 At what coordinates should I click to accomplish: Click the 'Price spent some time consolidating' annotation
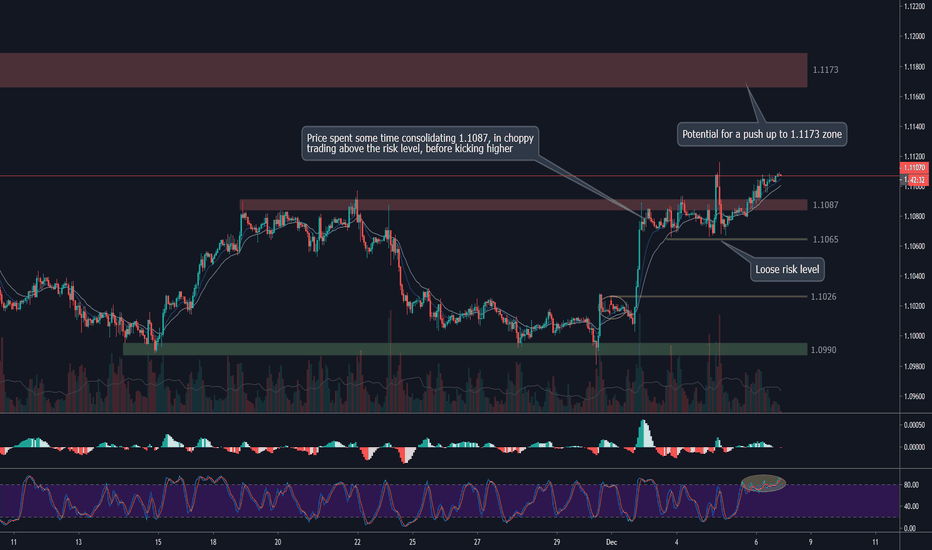(419, 143)
